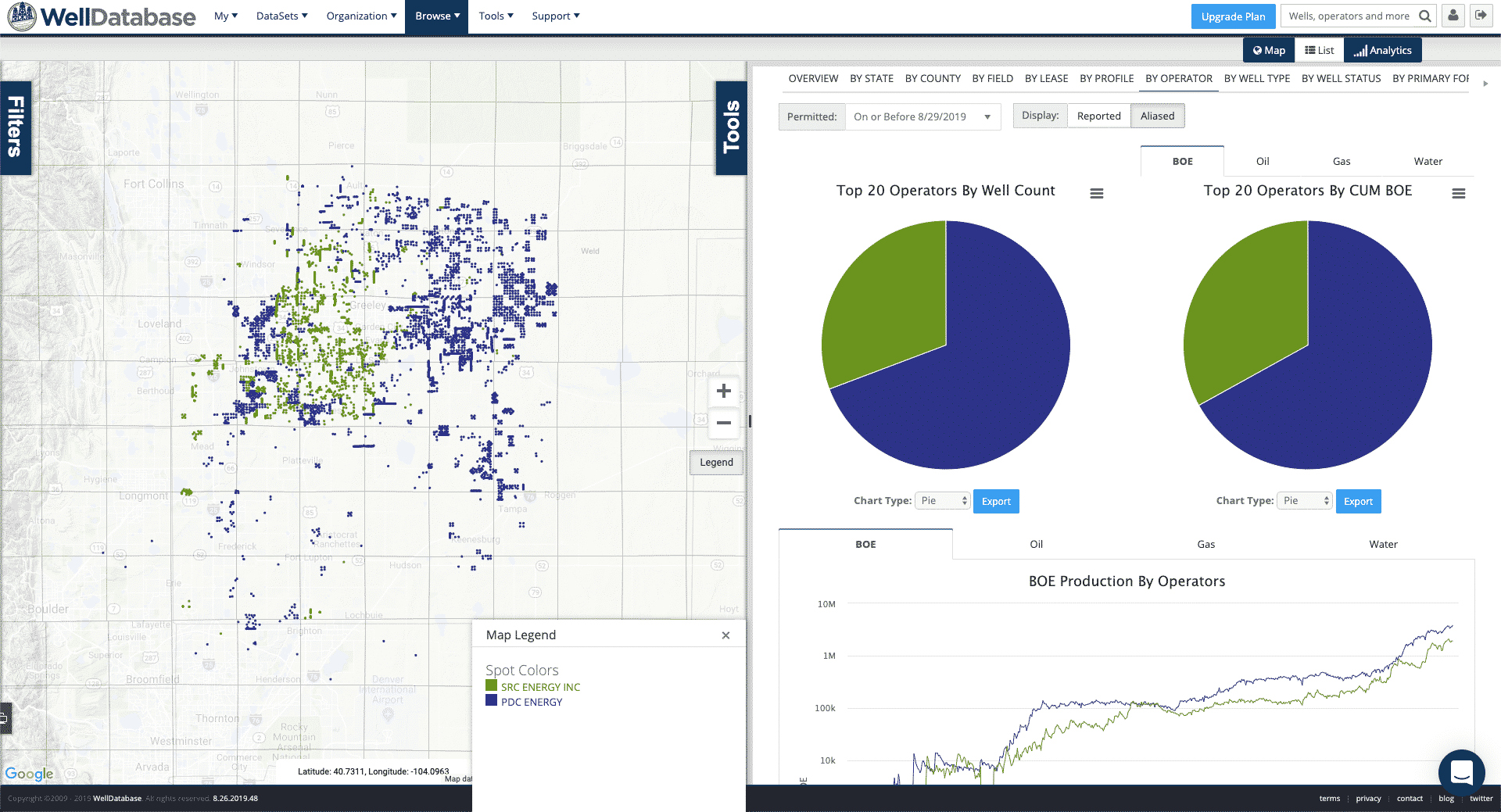Screen dimensions: 1501x812
Task: Click the search magnifier icon
Action: [1424, 16]
